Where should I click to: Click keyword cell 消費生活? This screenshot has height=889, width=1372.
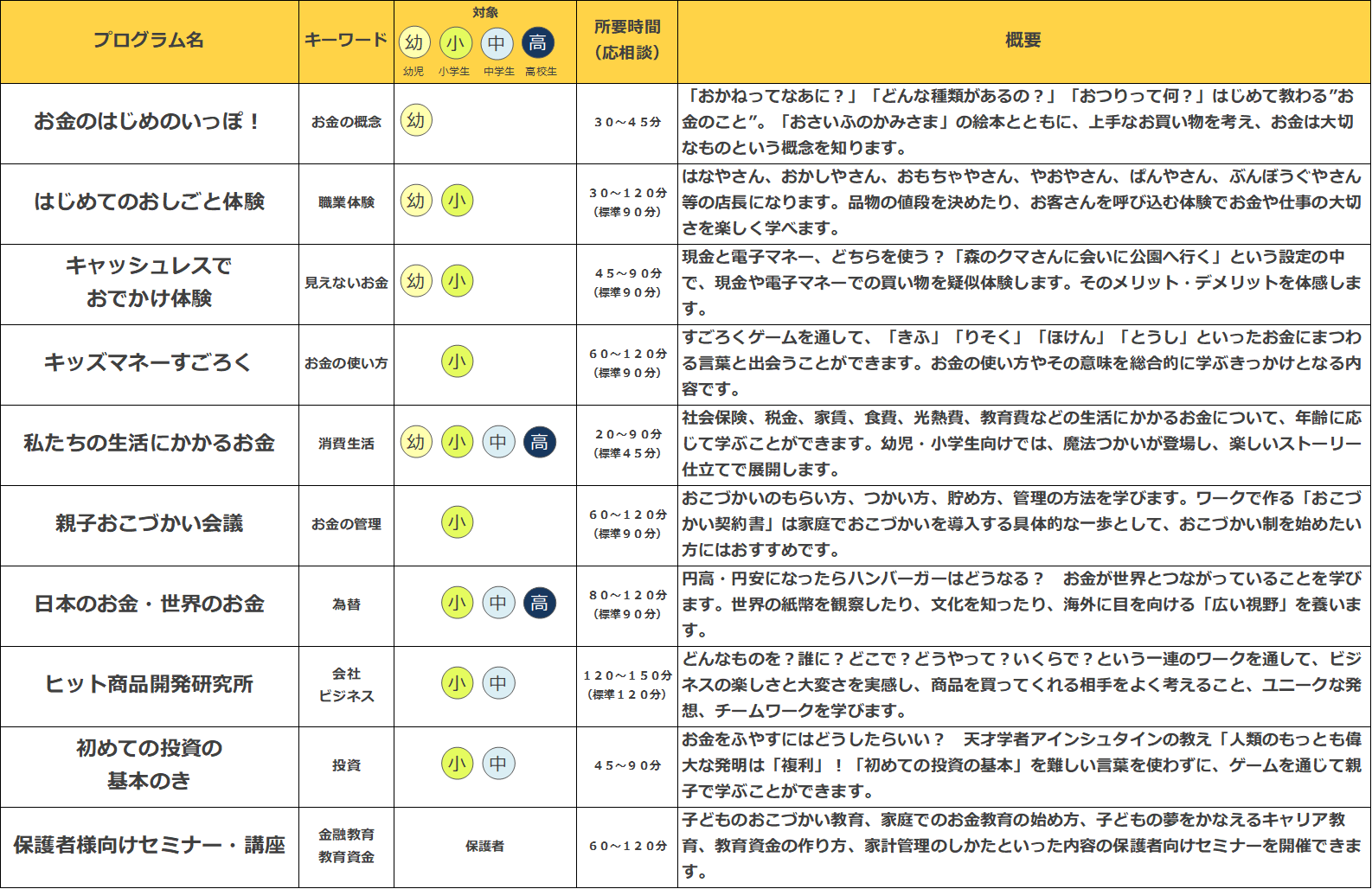click(x=346, y=444)
